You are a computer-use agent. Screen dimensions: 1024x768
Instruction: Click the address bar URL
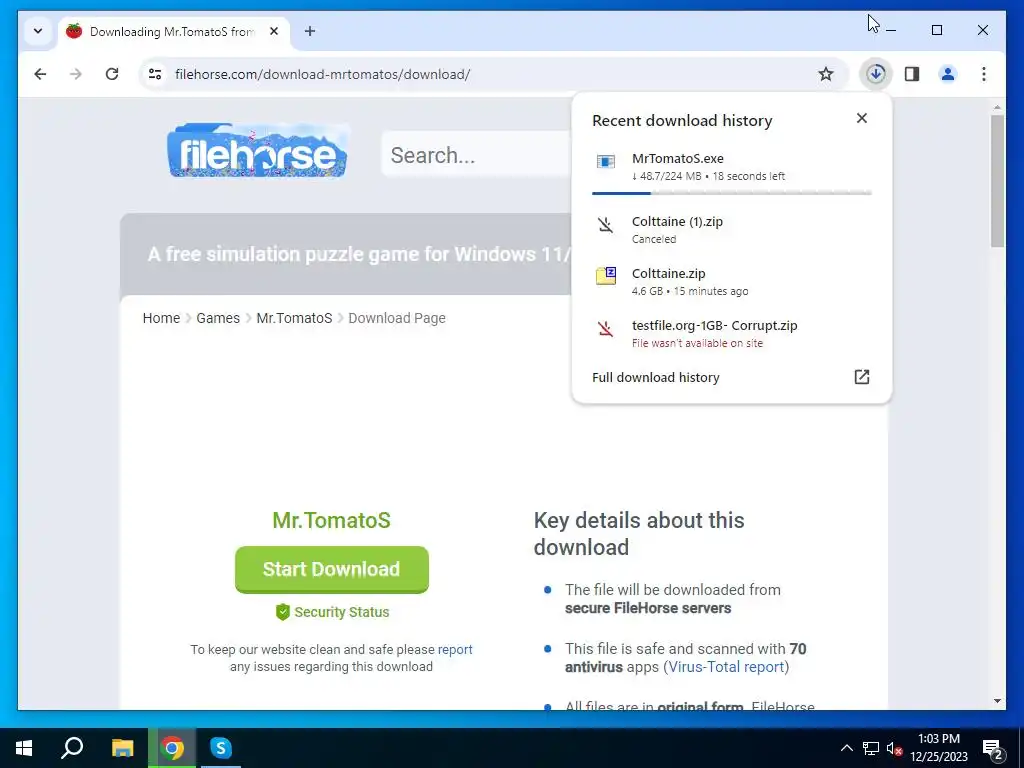tap(322, 74)
